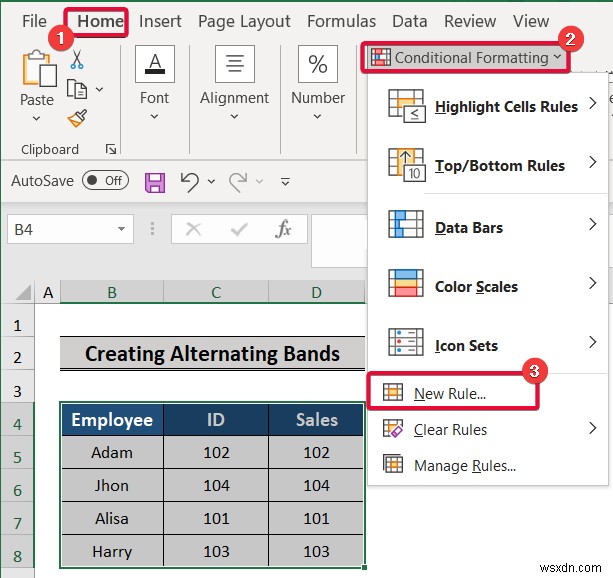
Task: Open the Undo history dropdown arrow
Action: click(x=212, y=181)
